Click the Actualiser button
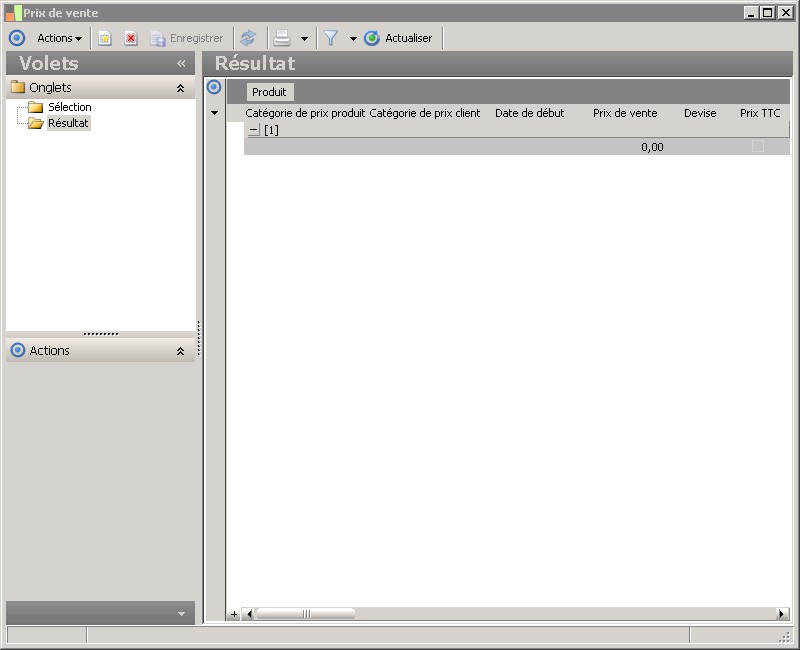800x650 pixels. [398, 38]
